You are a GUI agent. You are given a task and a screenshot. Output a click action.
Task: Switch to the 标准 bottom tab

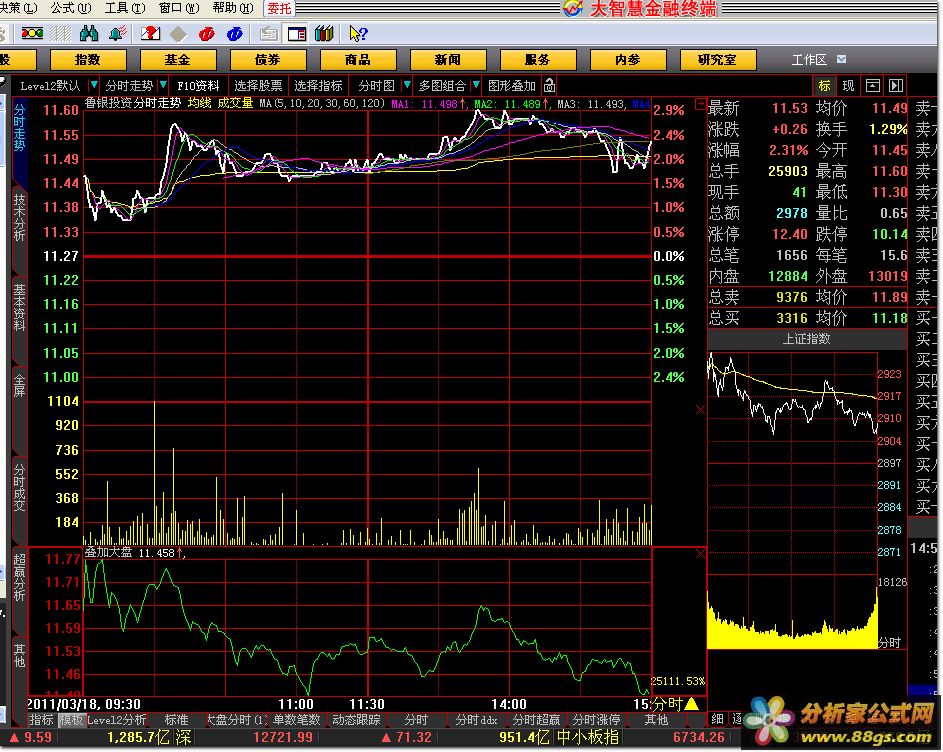(176, 720)
